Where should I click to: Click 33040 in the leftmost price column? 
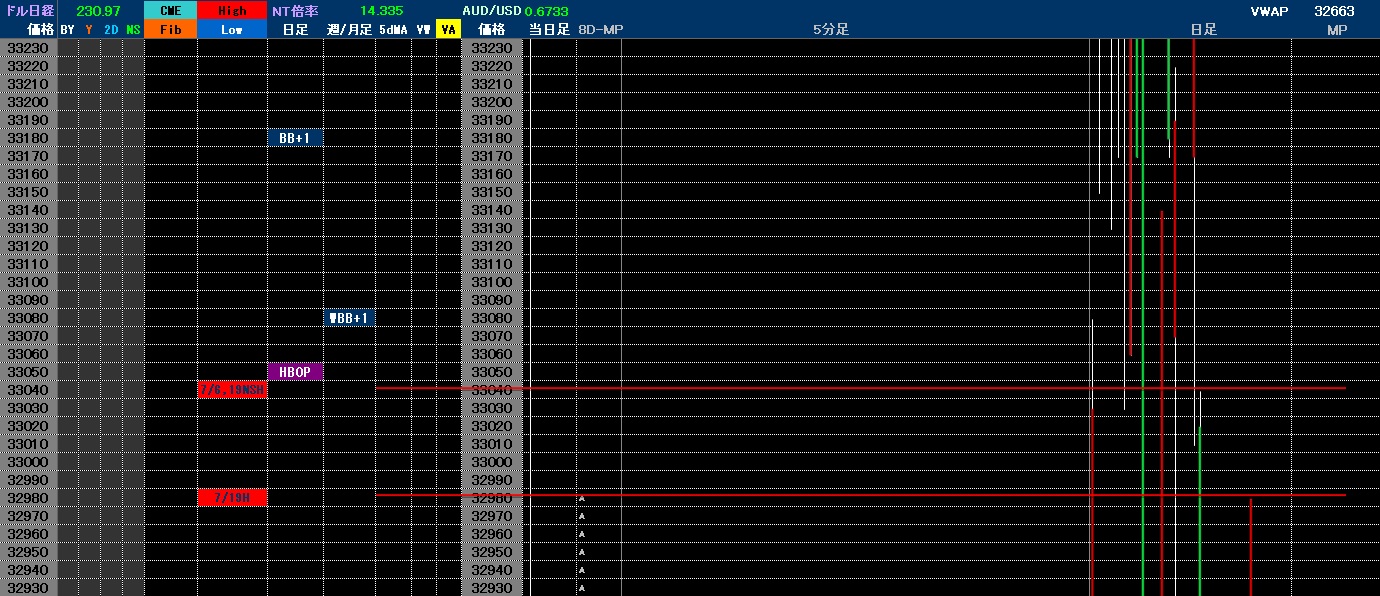point(28,390)
